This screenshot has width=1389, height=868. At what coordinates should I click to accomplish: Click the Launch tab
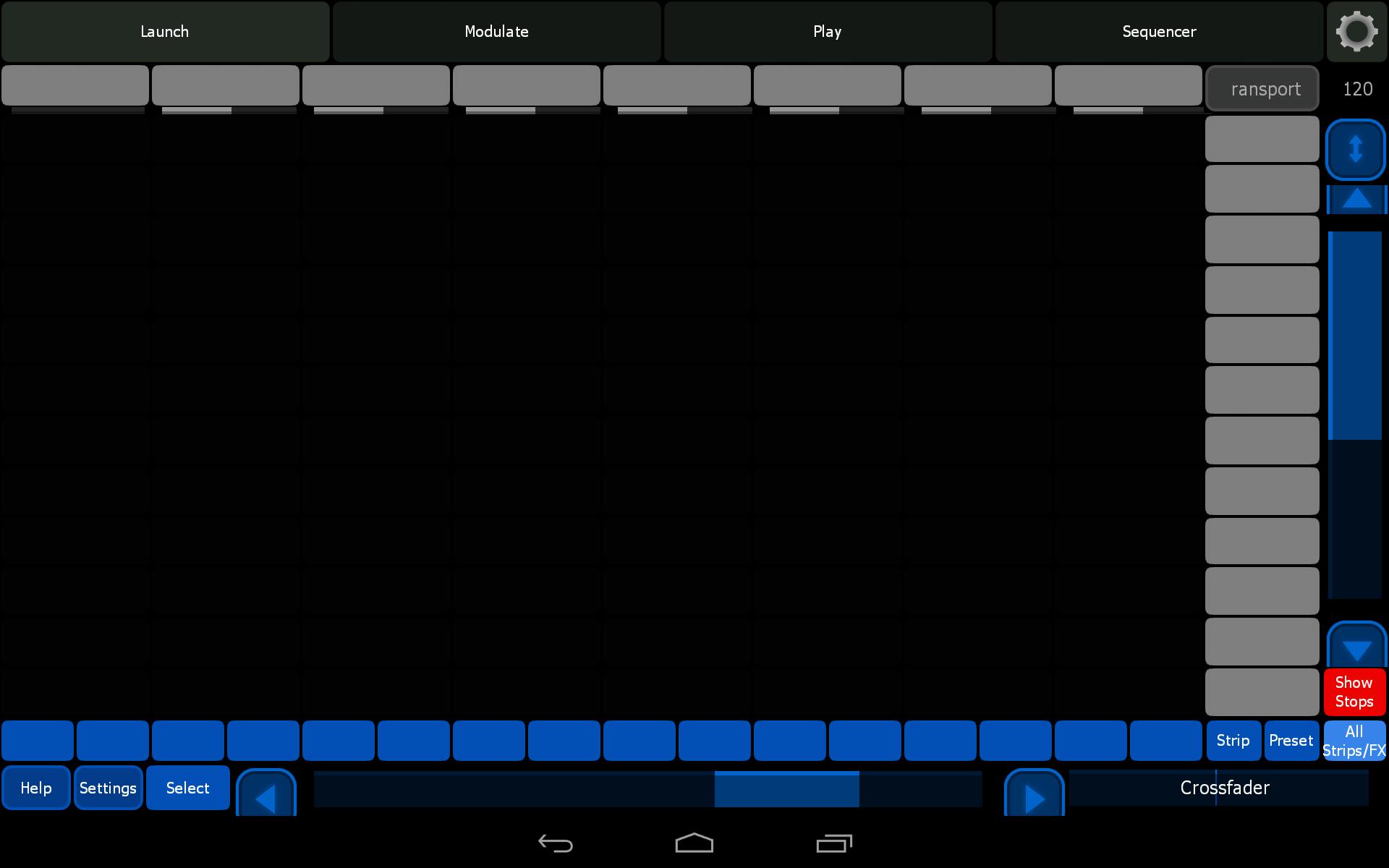[x=165, y=31]
